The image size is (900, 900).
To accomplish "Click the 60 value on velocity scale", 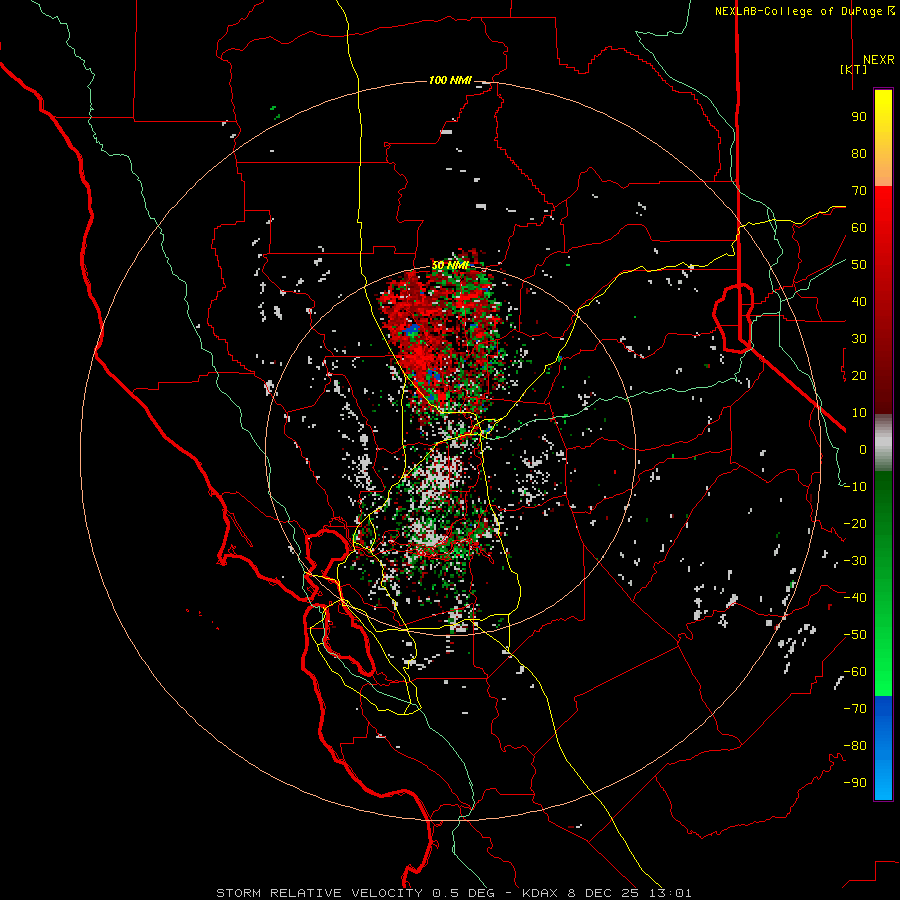I will tap(859, 227).
